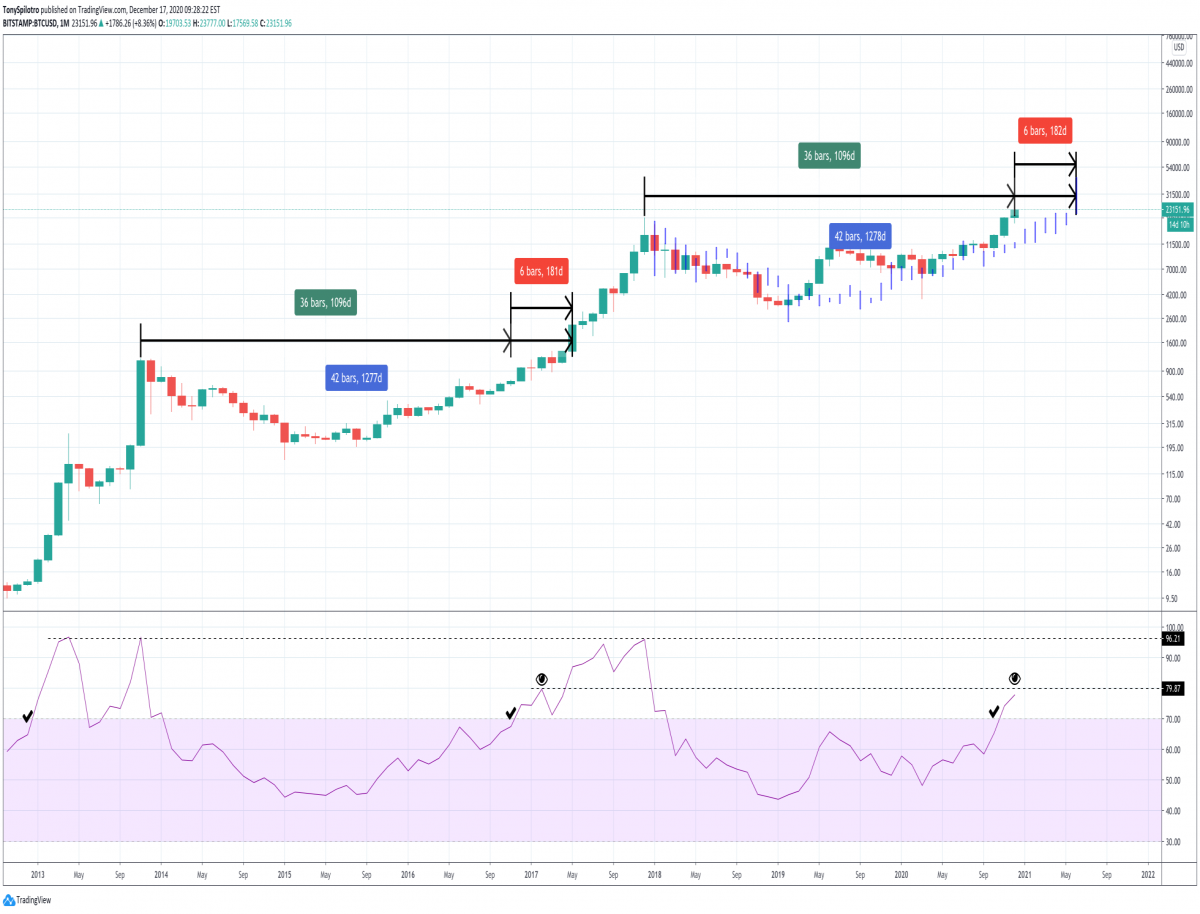Select the checkmark icon before 2017 on RSI
Image resolution: width=1200 pixels, height=914 pixels.
pyautogui.click(x=511, y=713)
